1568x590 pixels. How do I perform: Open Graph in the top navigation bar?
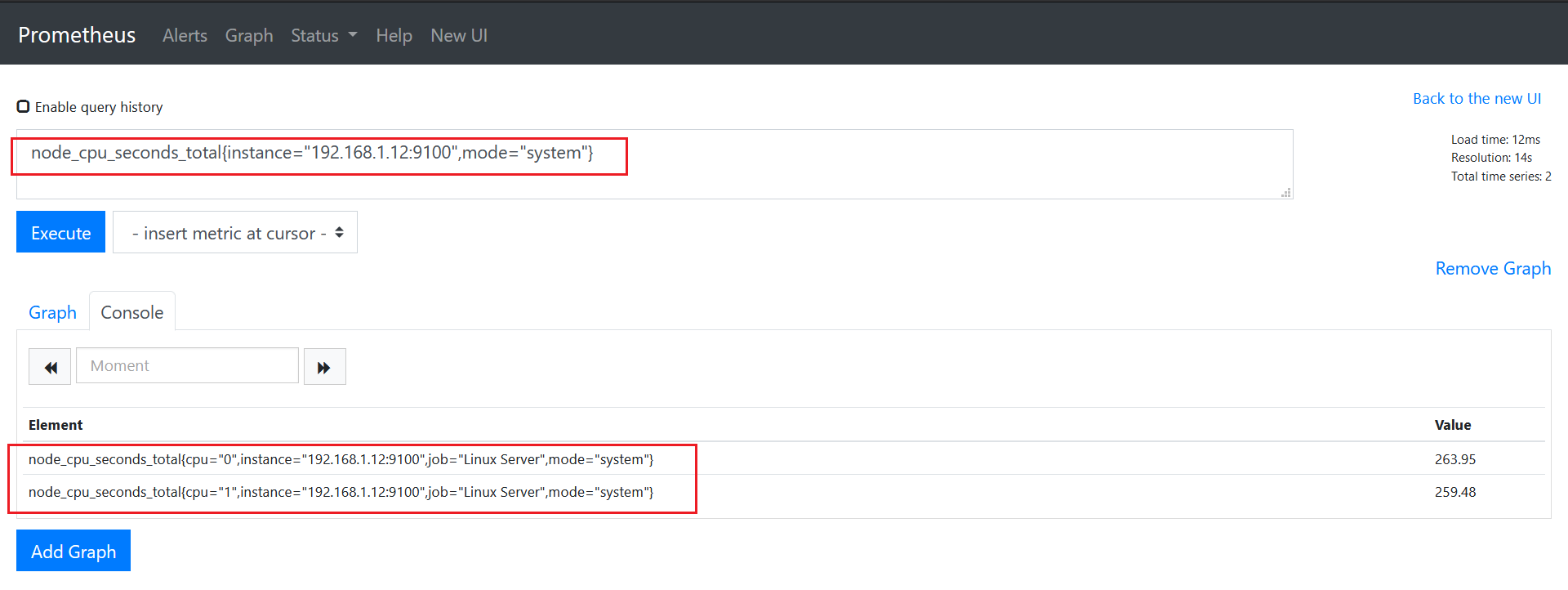coord(249,36)
